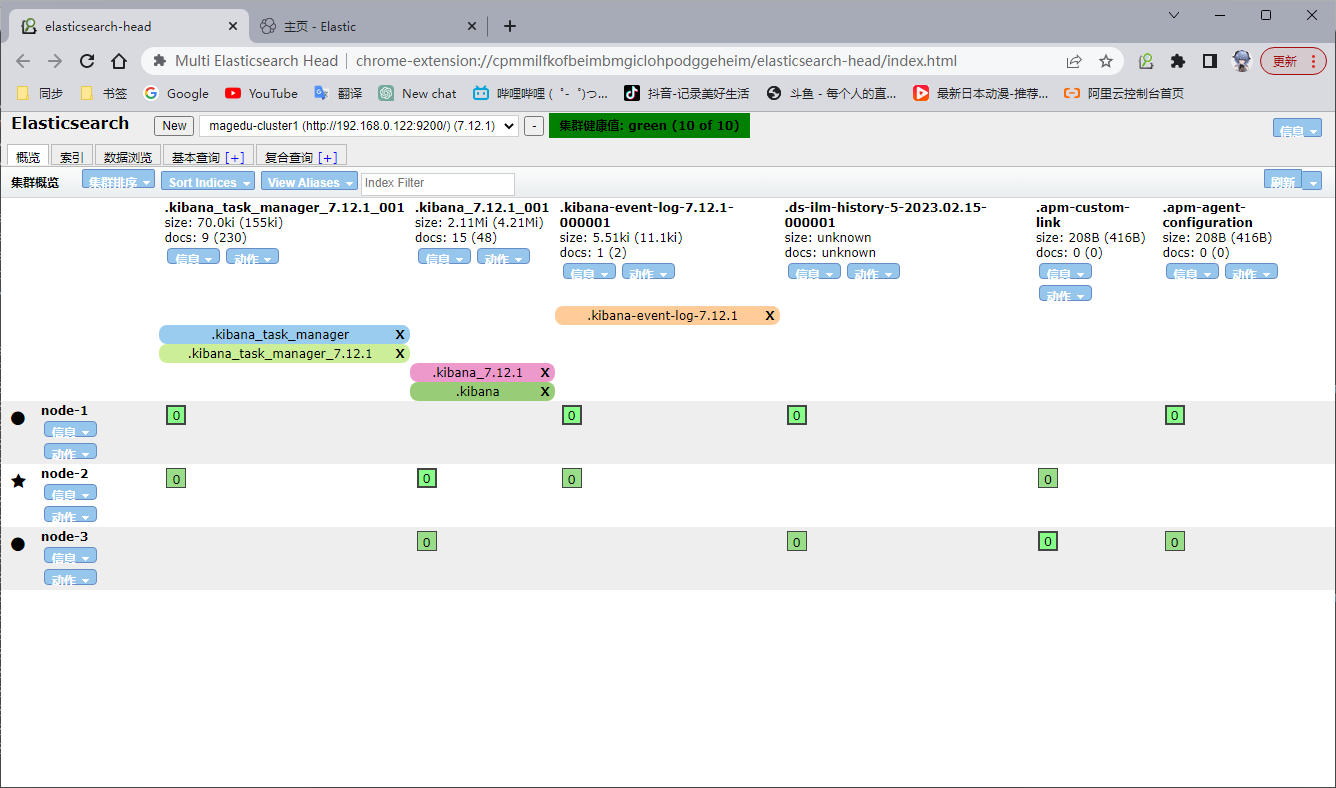
Task: Bookmark page with the star icon
Action: tap(1106, 61)
